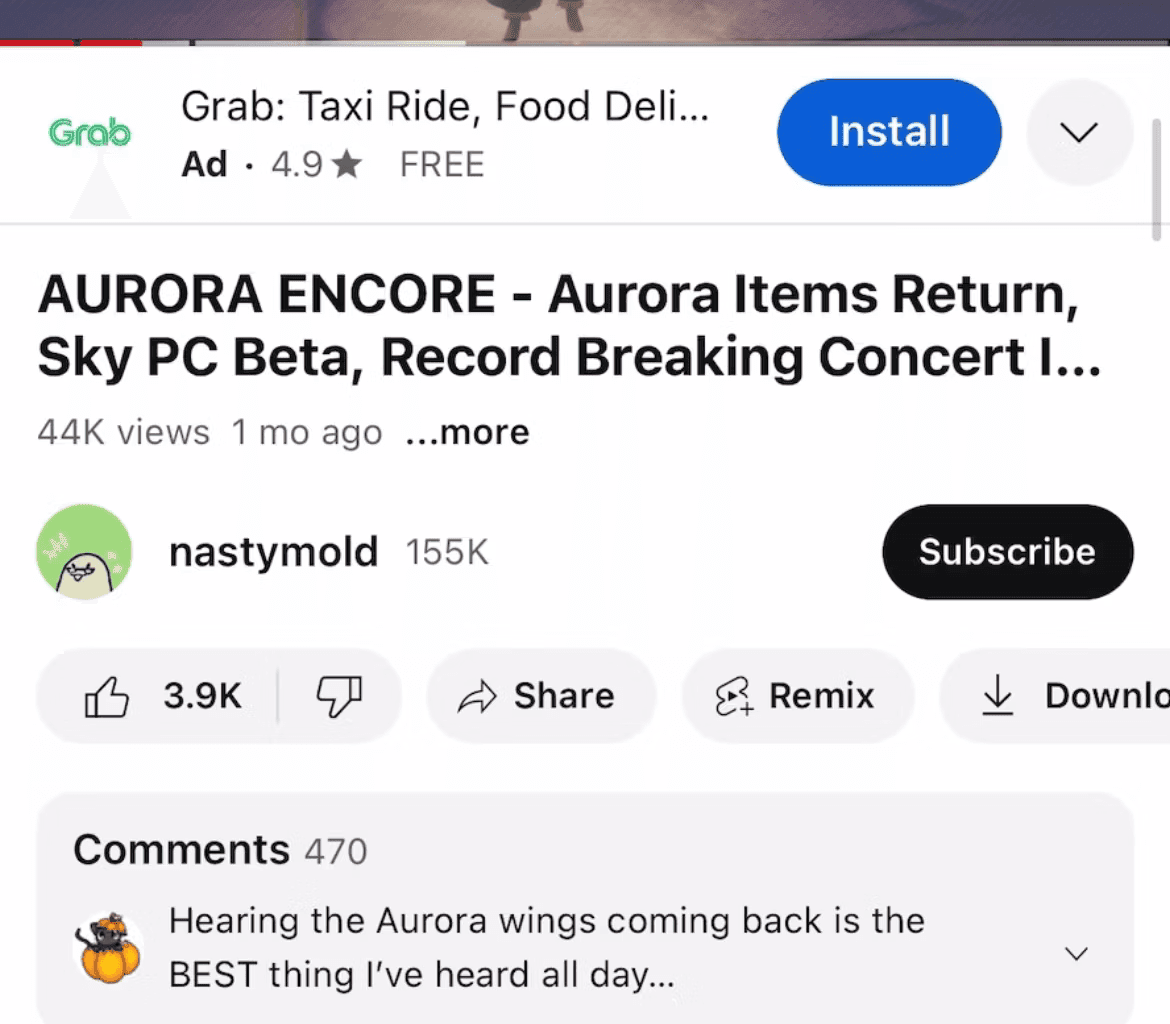Install the Grab app

(x=889, y=132)
